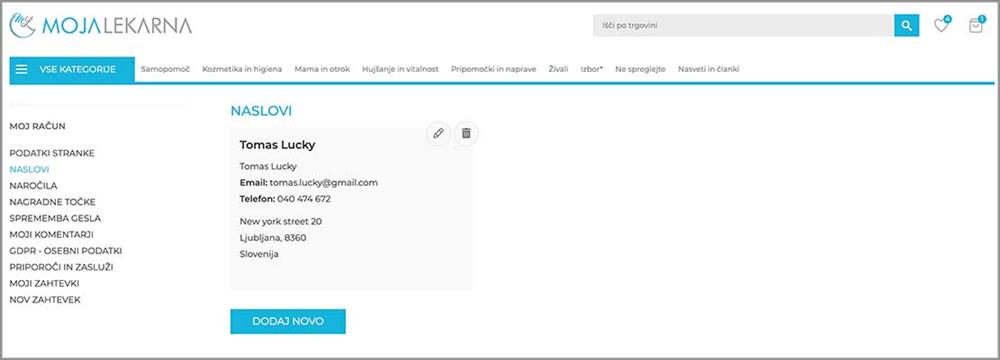Select GDPR - Osebni podatki link

66,251
